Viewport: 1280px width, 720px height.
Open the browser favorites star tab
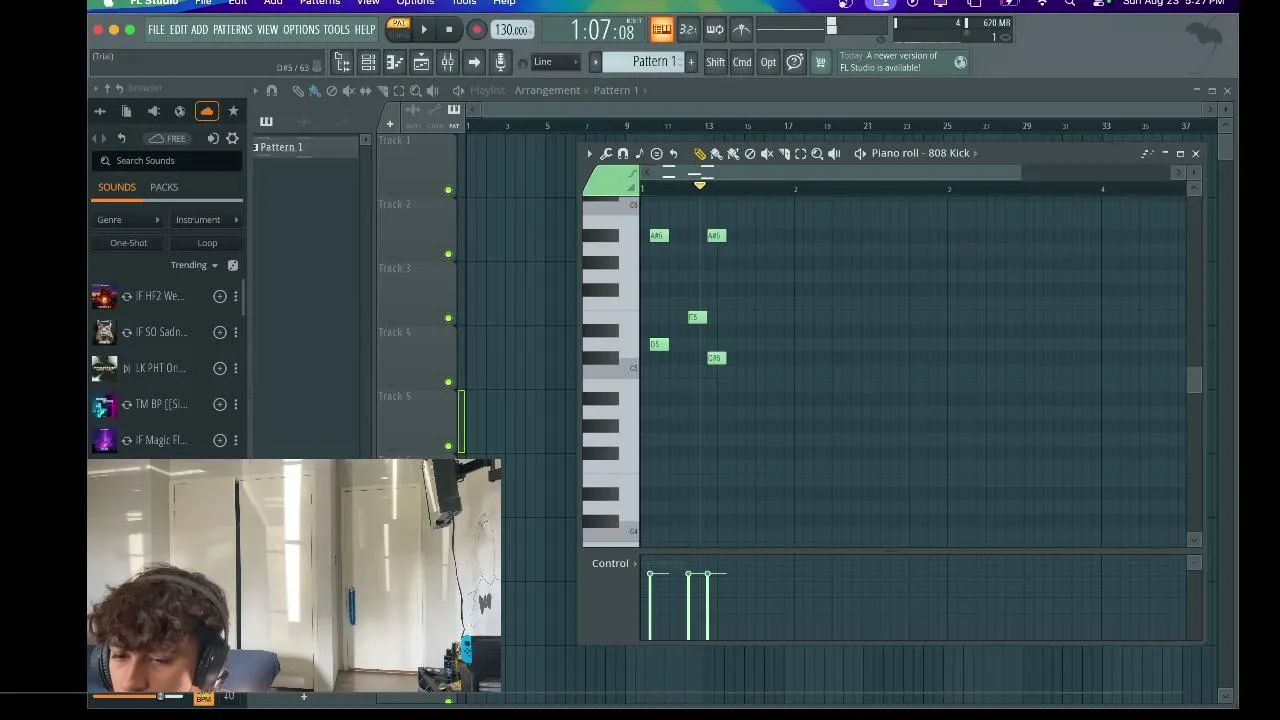coord(233,111)
